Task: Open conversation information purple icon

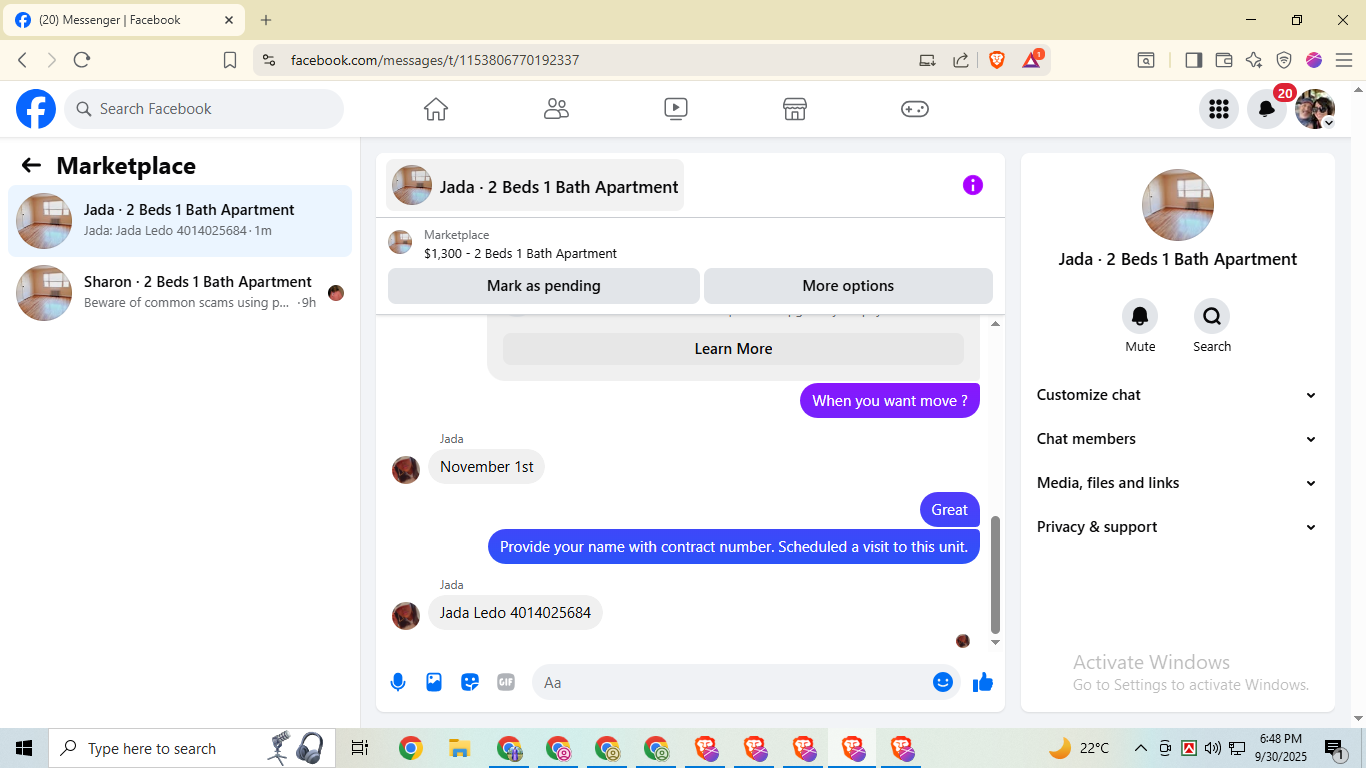Action: coord(973,185)
